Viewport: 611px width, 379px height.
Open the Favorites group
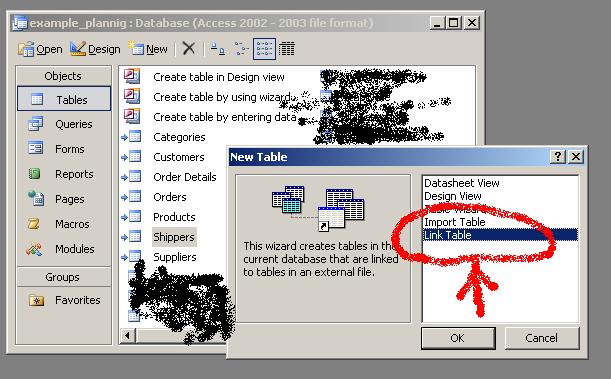click(x=64, y=300)
